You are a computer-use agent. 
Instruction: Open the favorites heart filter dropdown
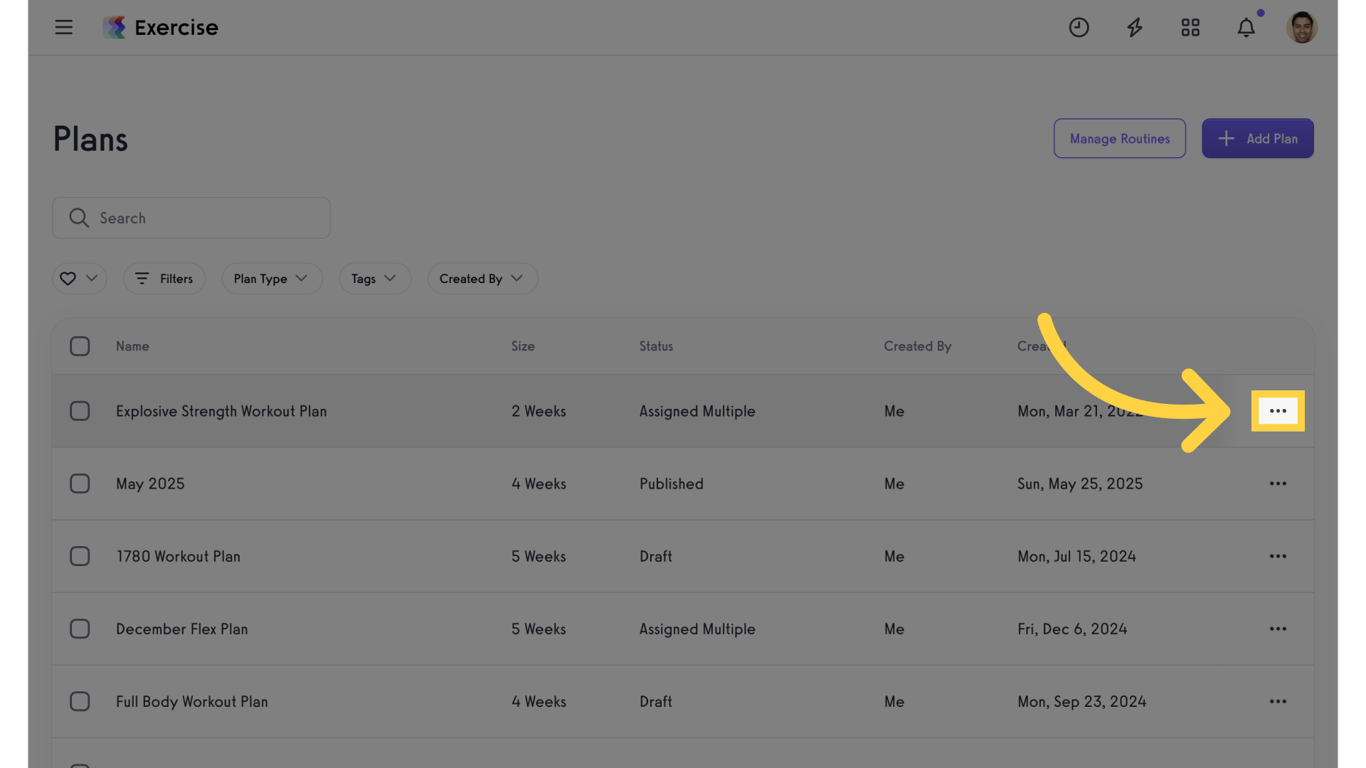click(x=79, y=279)
